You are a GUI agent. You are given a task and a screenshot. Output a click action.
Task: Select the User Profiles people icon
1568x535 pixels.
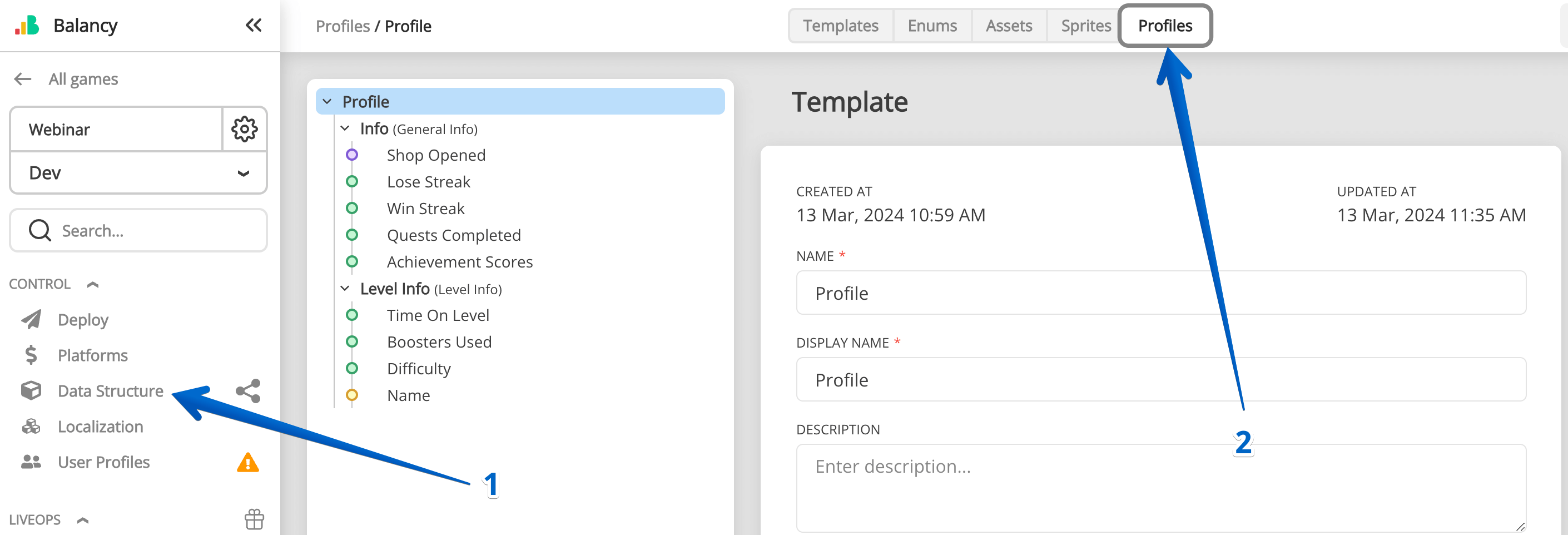[31, 462]
